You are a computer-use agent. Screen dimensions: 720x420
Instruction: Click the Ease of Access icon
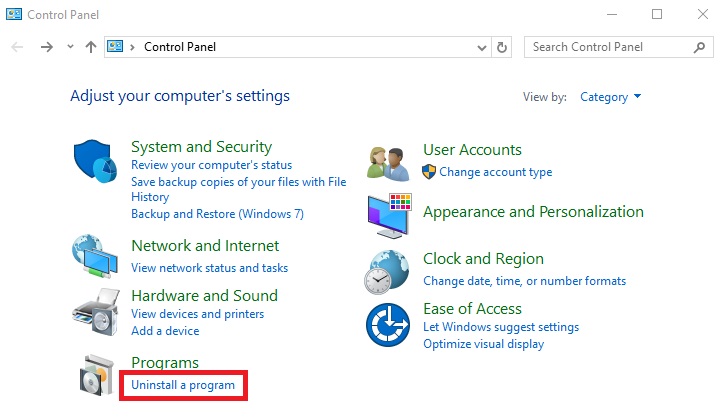tap(388, 326)
